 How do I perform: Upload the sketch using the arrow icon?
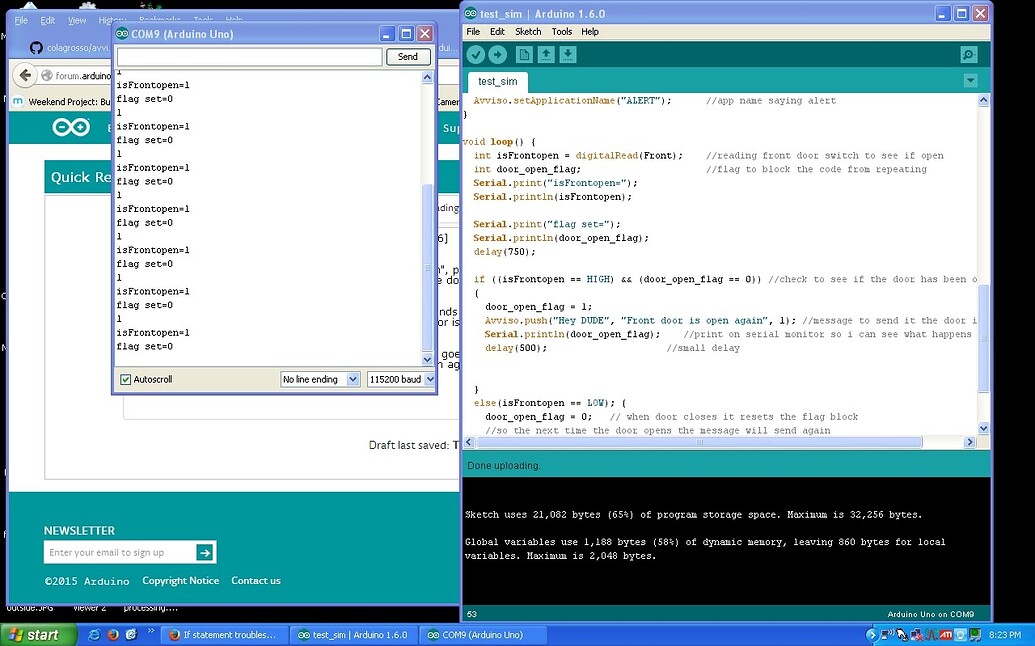(498, 55)
